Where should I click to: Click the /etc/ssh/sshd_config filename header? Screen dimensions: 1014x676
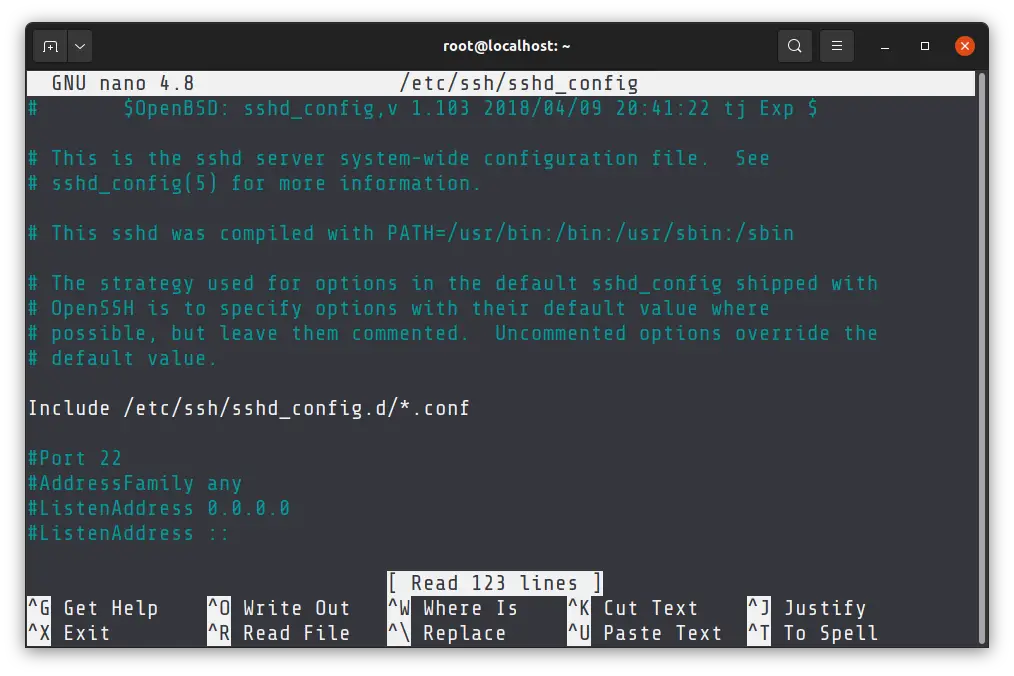(520, 83)
